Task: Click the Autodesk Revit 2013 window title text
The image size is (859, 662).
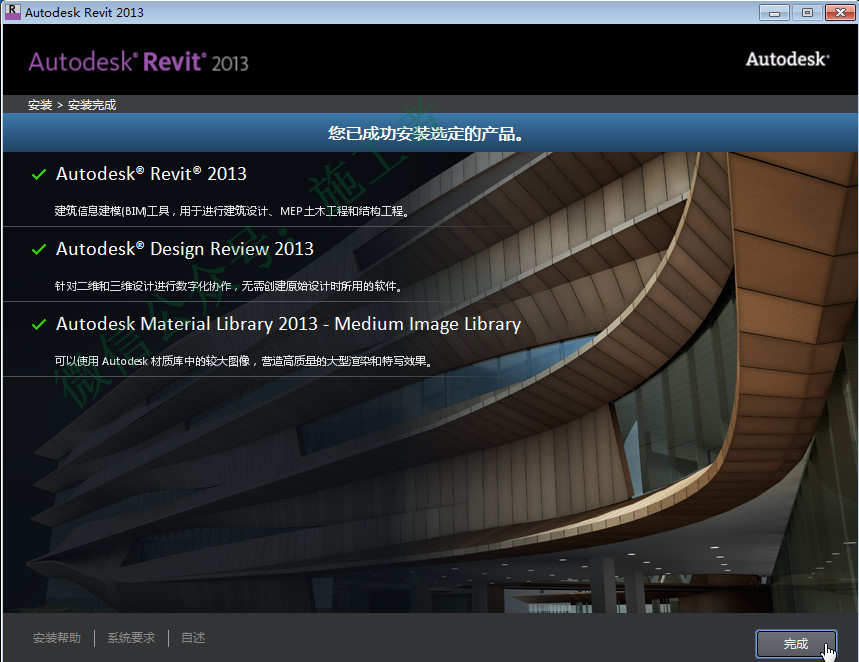Action: point(84,12)
